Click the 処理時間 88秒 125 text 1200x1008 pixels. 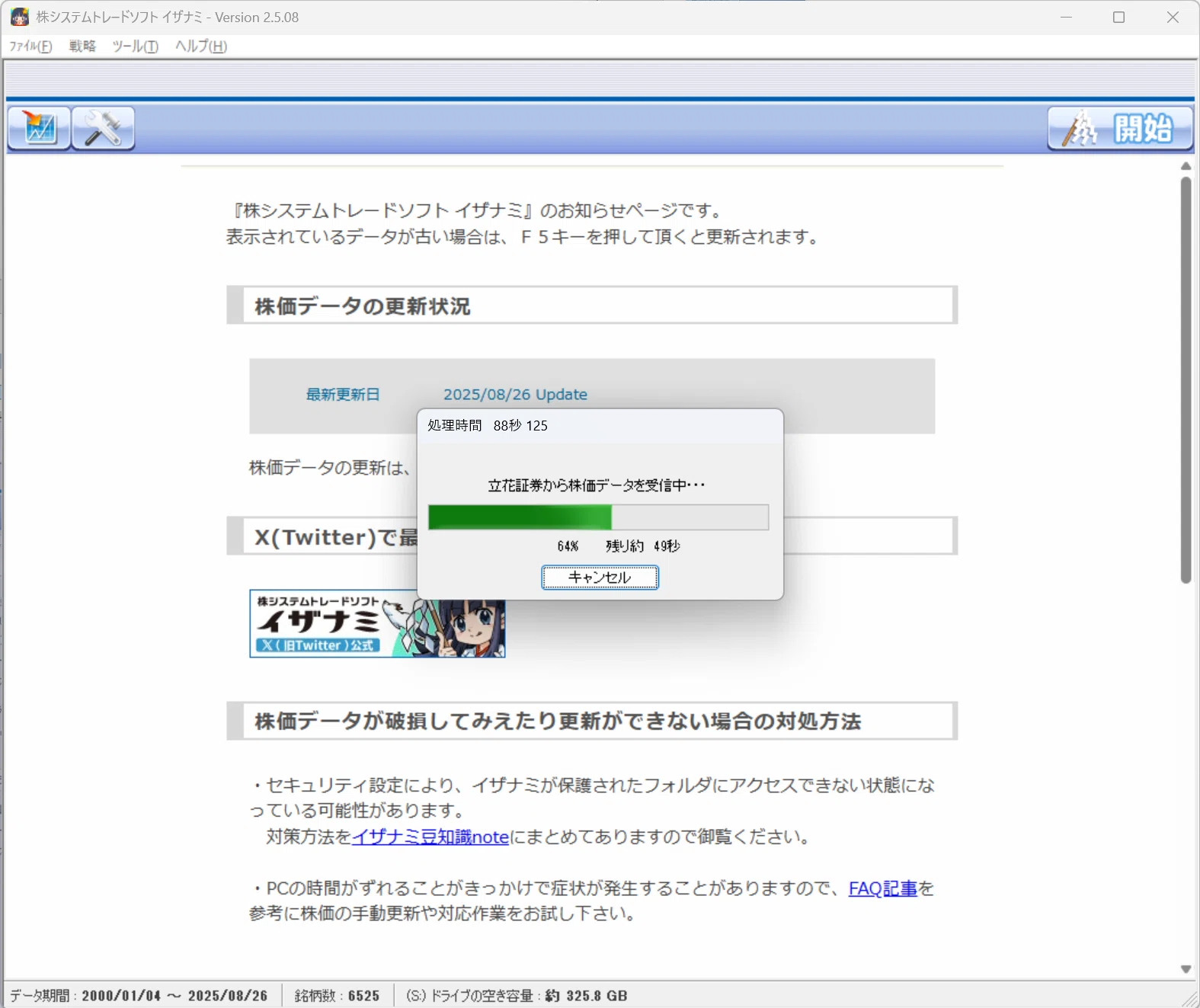tap(488, 425)
